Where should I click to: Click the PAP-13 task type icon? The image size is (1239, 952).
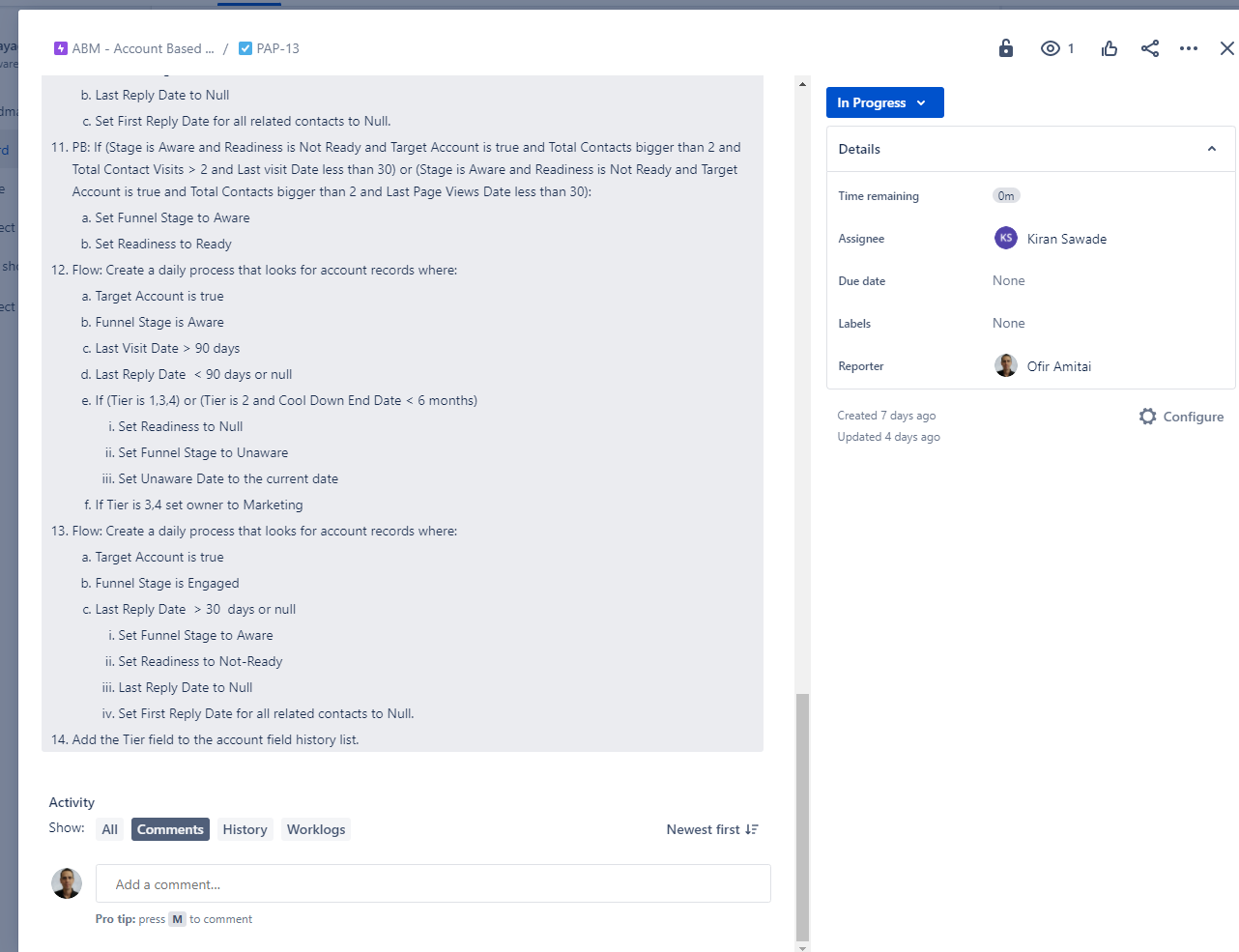pos(245,47)
